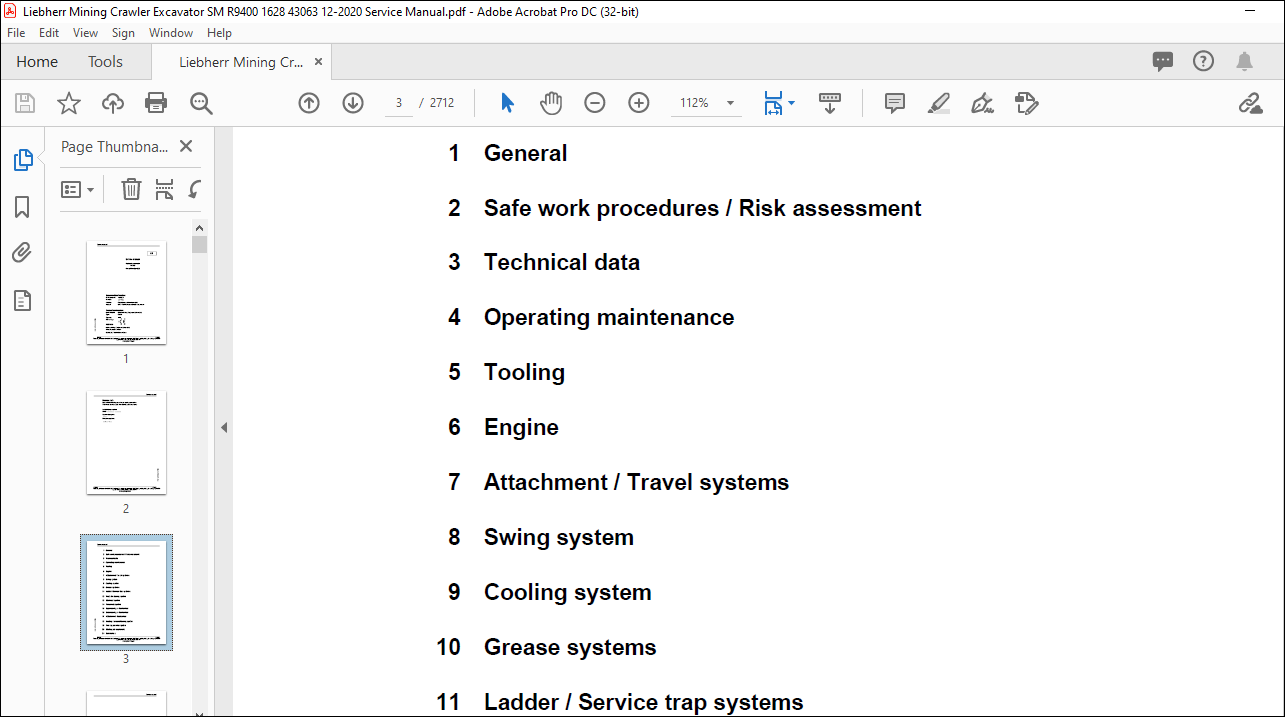Open the File menu
Viewport: 1285px width, 717px height.
[16, 33]
